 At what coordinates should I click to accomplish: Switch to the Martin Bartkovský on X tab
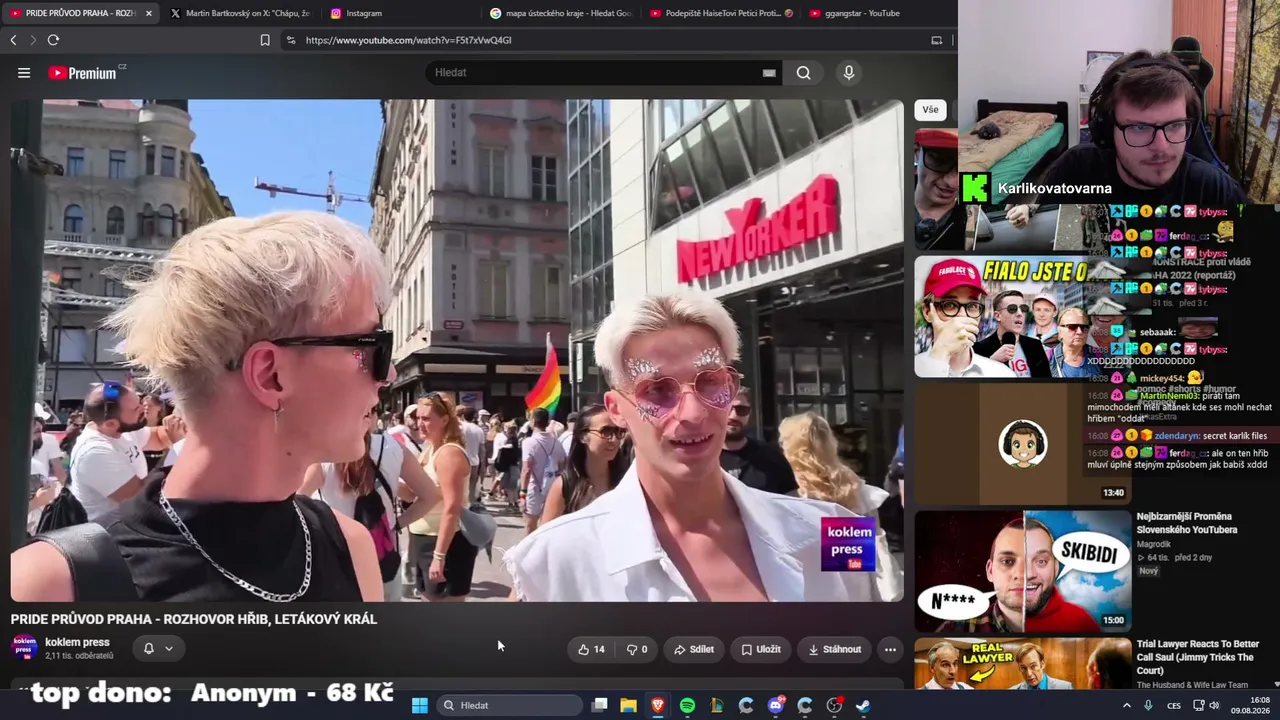[240, 13]
